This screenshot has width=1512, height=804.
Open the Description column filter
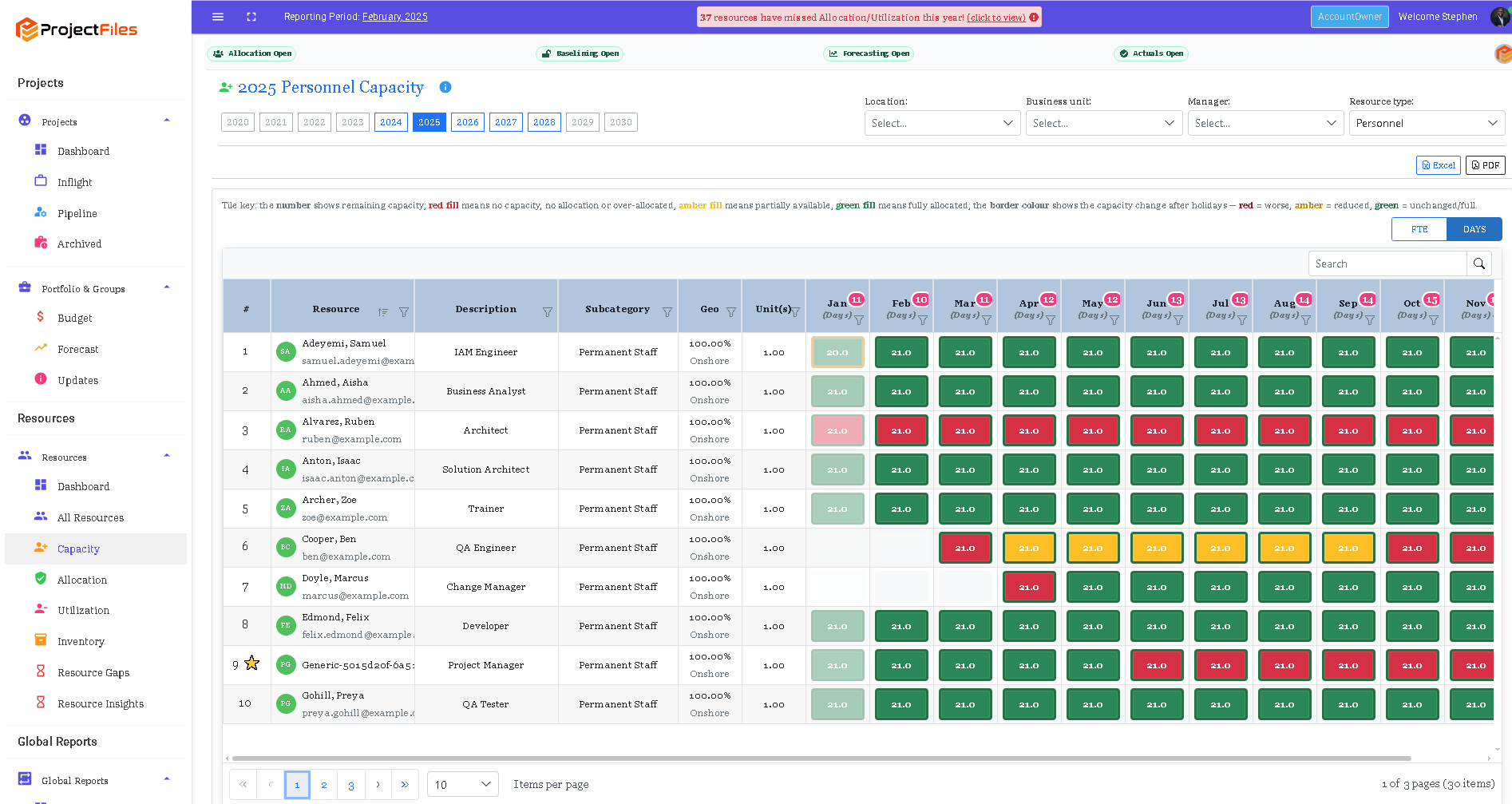[548, 312]
